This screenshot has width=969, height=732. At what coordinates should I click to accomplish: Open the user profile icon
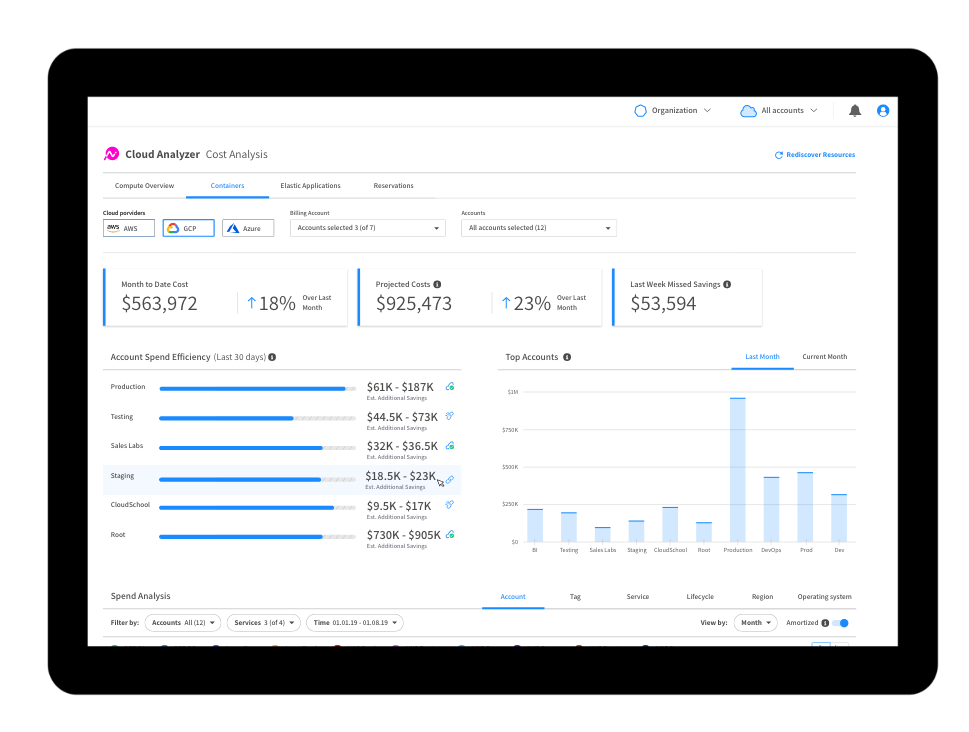click(x=883, y=111)
